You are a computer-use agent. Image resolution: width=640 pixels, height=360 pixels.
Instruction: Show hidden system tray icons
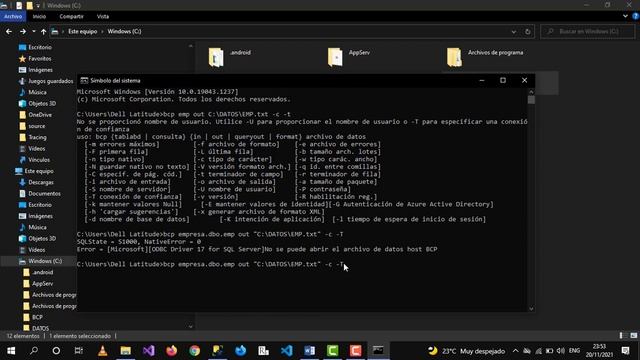[x=515, y=351]
